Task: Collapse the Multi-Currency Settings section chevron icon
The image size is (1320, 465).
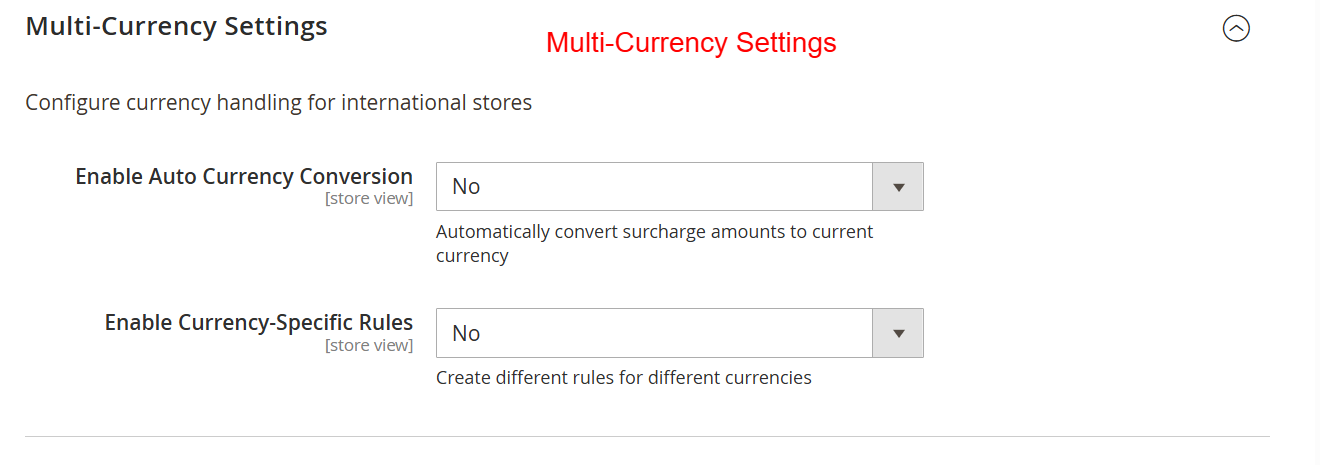Action: (1236, 29)
